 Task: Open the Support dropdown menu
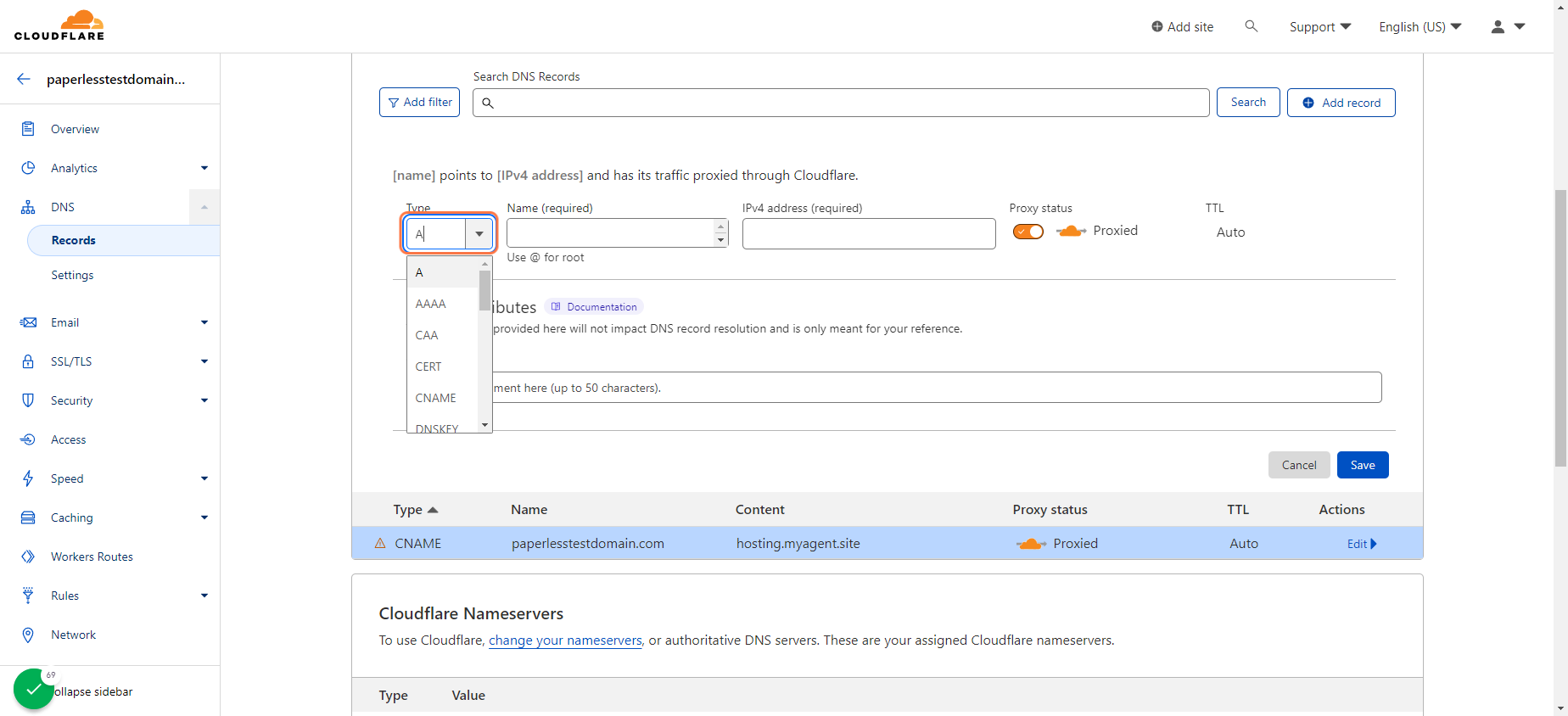click(x=1320, y=27)
